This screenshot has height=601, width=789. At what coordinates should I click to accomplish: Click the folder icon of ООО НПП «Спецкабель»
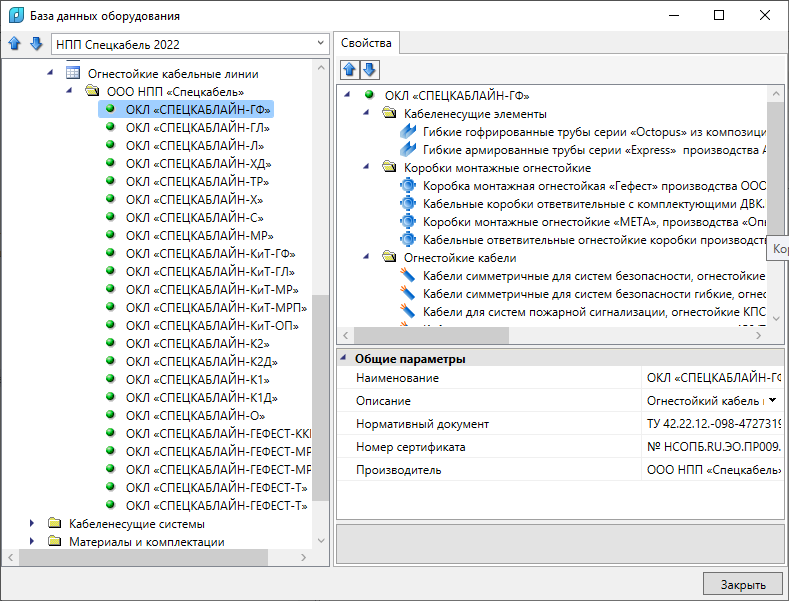(92, 91)
